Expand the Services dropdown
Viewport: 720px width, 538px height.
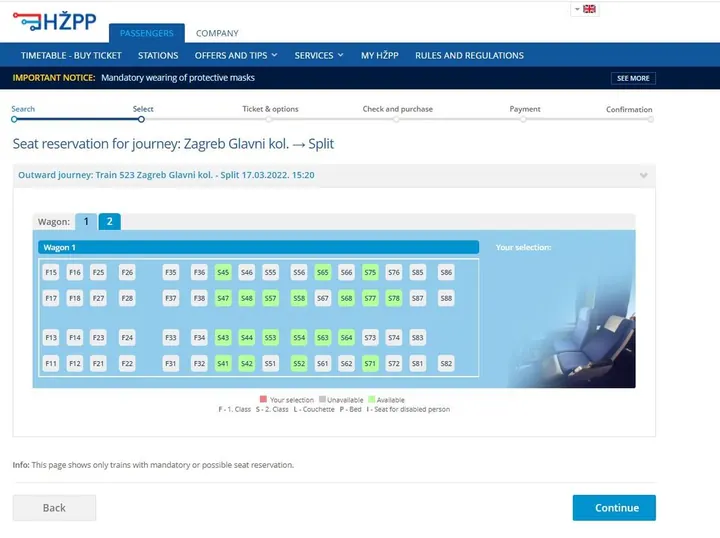click(319, 56)
